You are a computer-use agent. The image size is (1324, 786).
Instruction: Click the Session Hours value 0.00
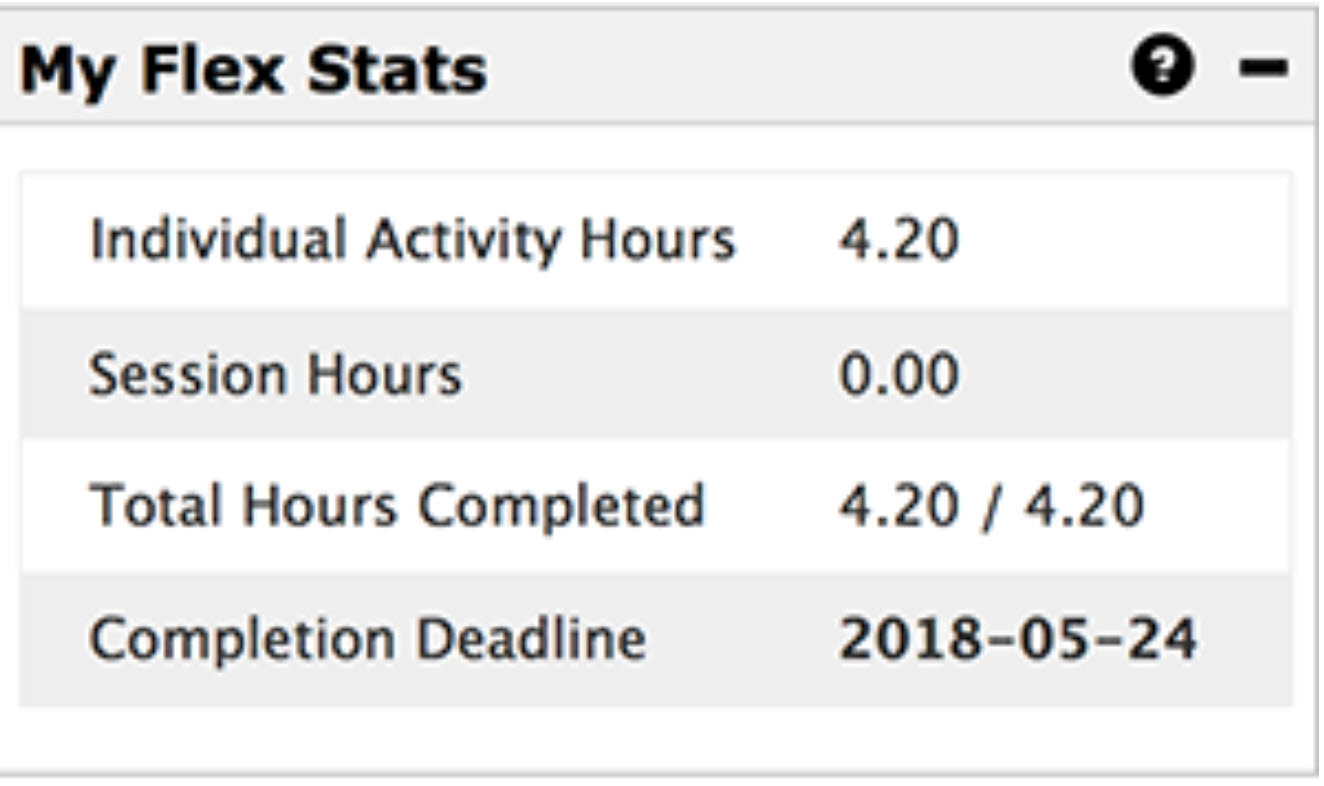click(898, 374)
